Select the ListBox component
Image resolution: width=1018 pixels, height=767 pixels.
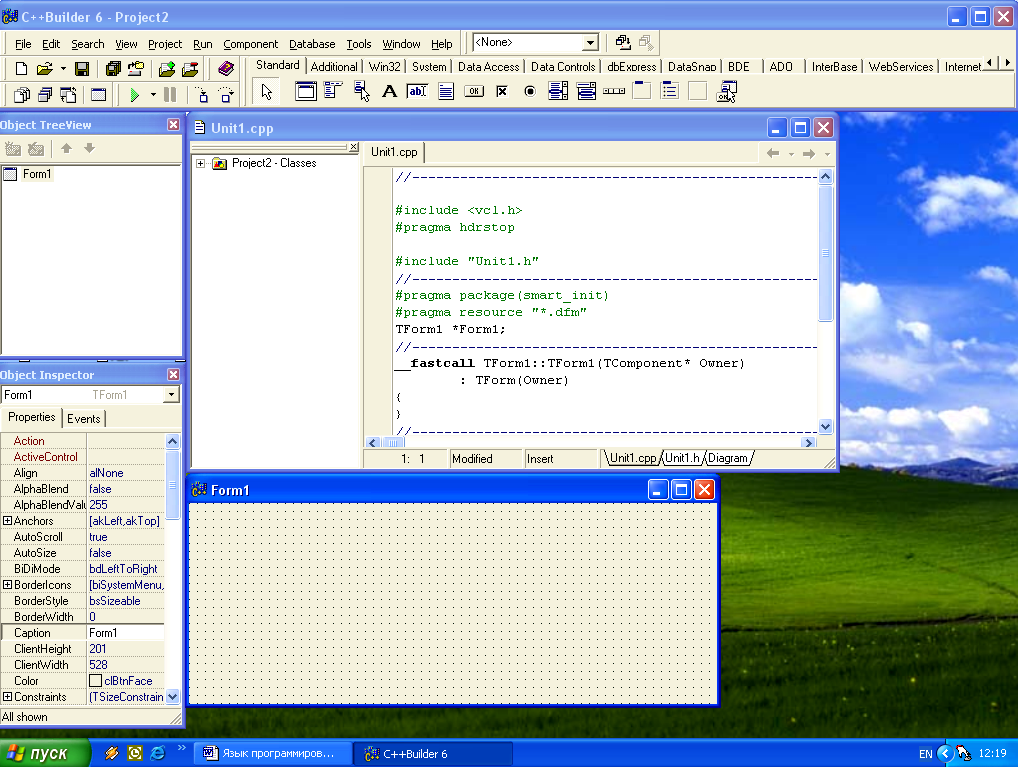tap(558, 92)
